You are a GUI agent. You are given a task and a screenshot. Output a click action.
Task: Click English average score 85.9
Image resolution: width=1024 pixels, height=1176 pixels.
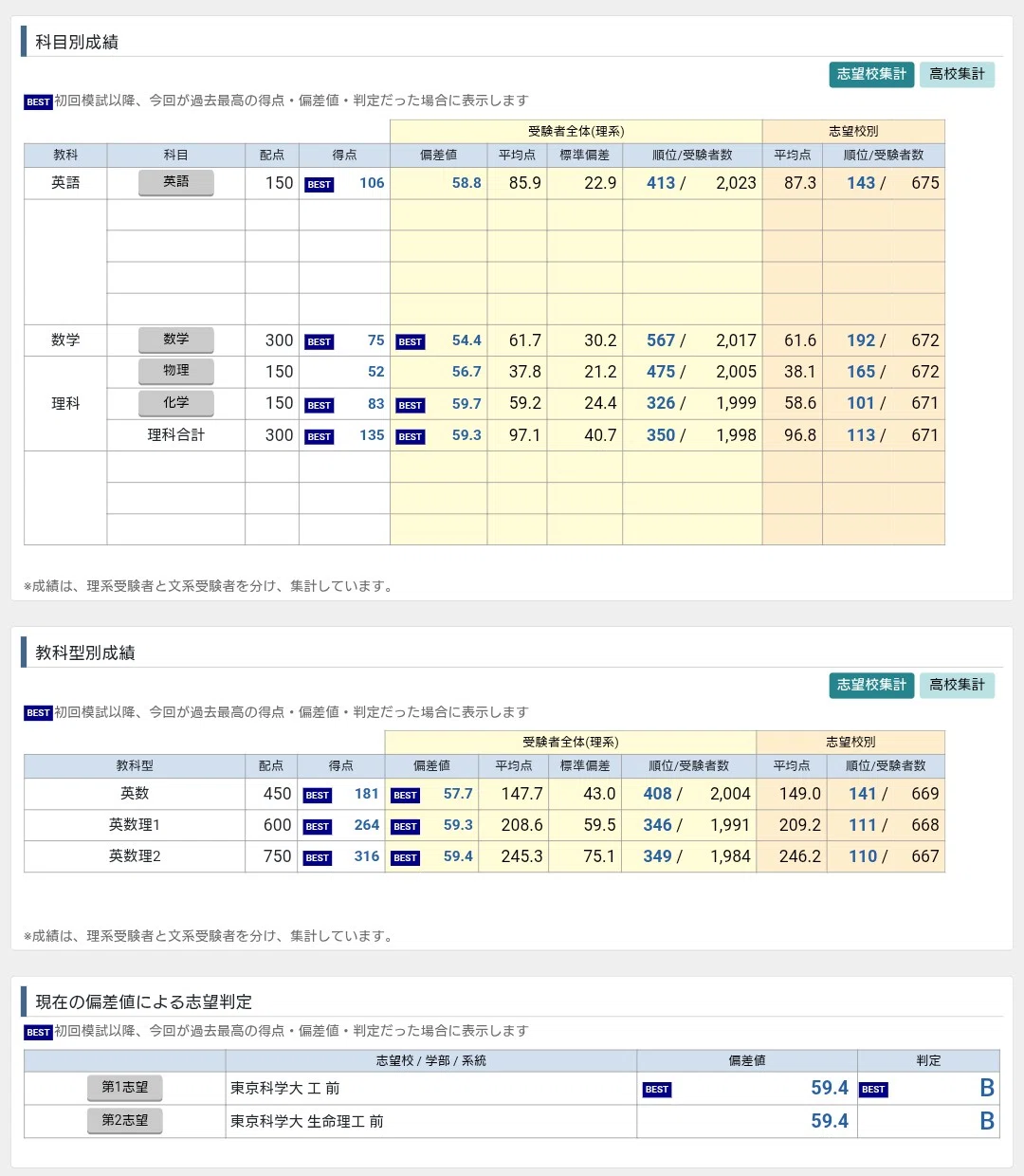pos(525,183)
